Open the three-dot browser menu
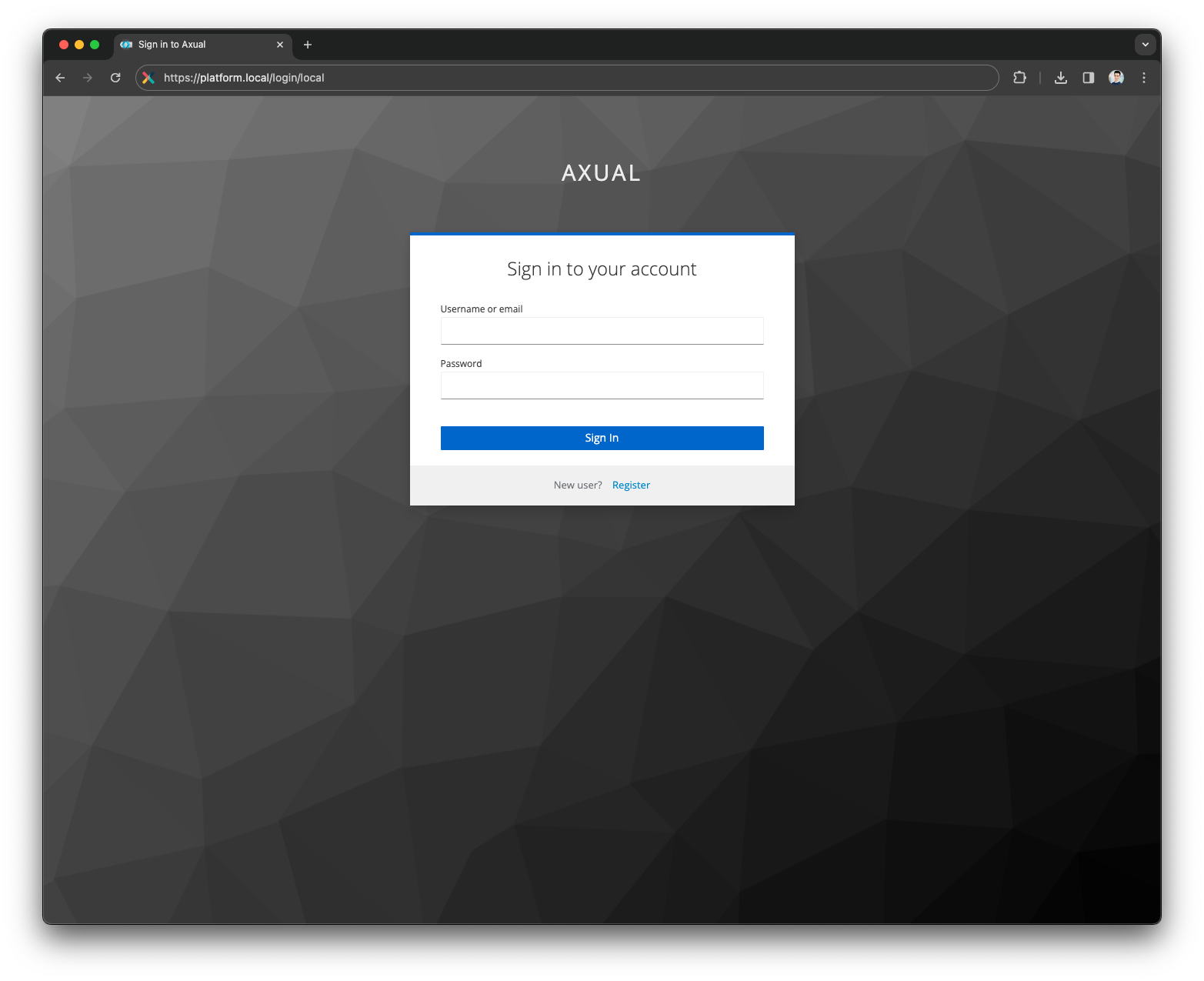The image size is (1204, 981). (x=1144, y=77)
